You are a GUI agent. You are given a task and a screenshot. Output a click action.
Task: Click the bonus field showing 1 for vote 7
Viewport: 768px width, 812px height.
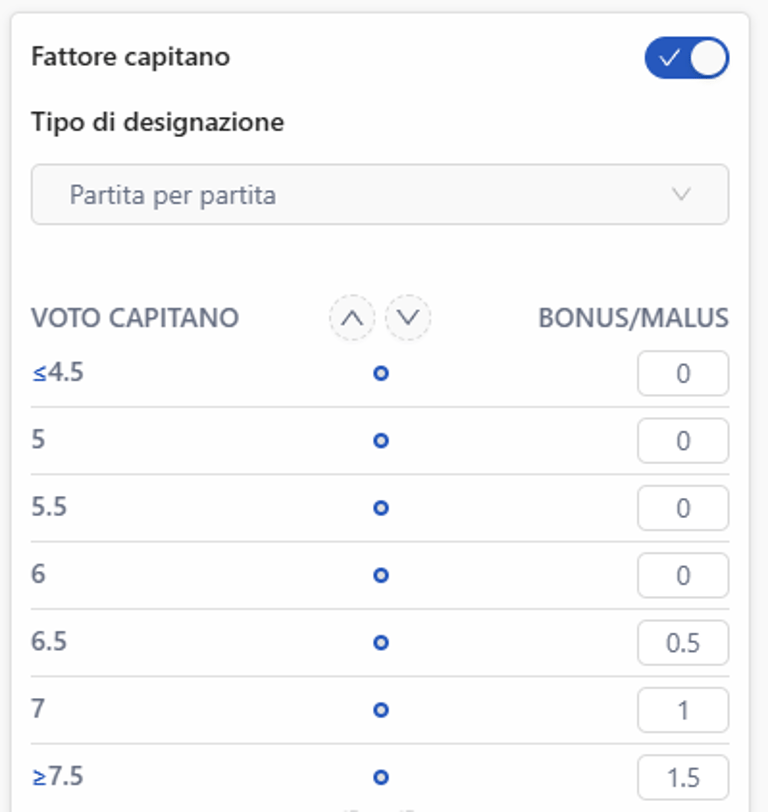pyautogui.click(x=683, y=710)
